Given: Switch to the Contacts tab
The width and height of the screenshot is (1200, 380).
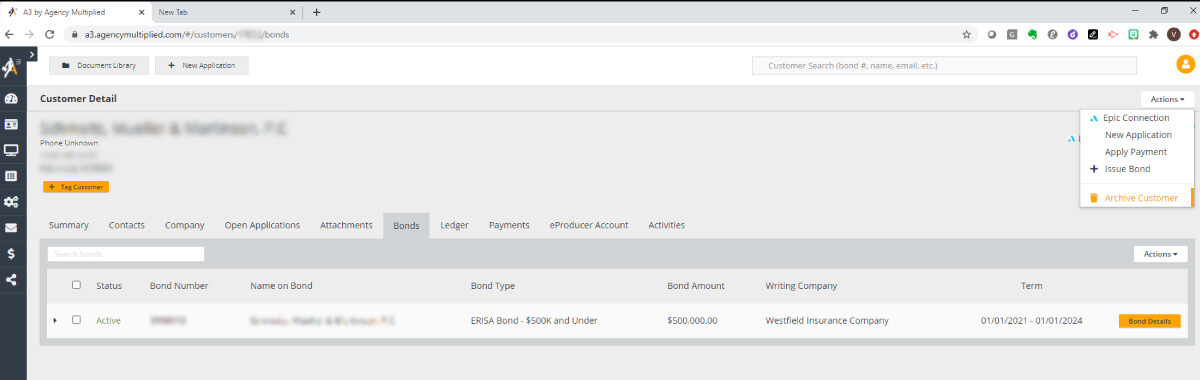Looking at the screenshot, I should [x=127, y=225].
